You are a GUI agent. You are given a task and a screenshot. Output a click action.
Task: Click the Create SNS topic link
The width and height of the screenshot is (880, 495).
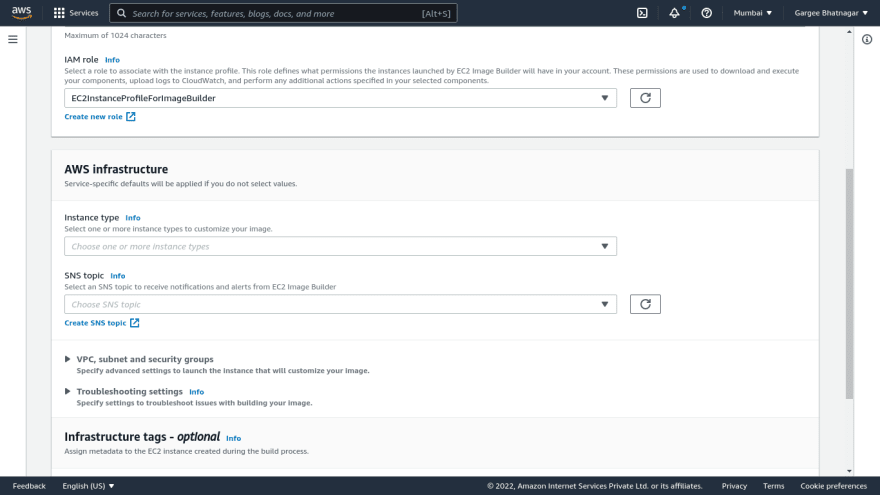(x=102, y=323)
